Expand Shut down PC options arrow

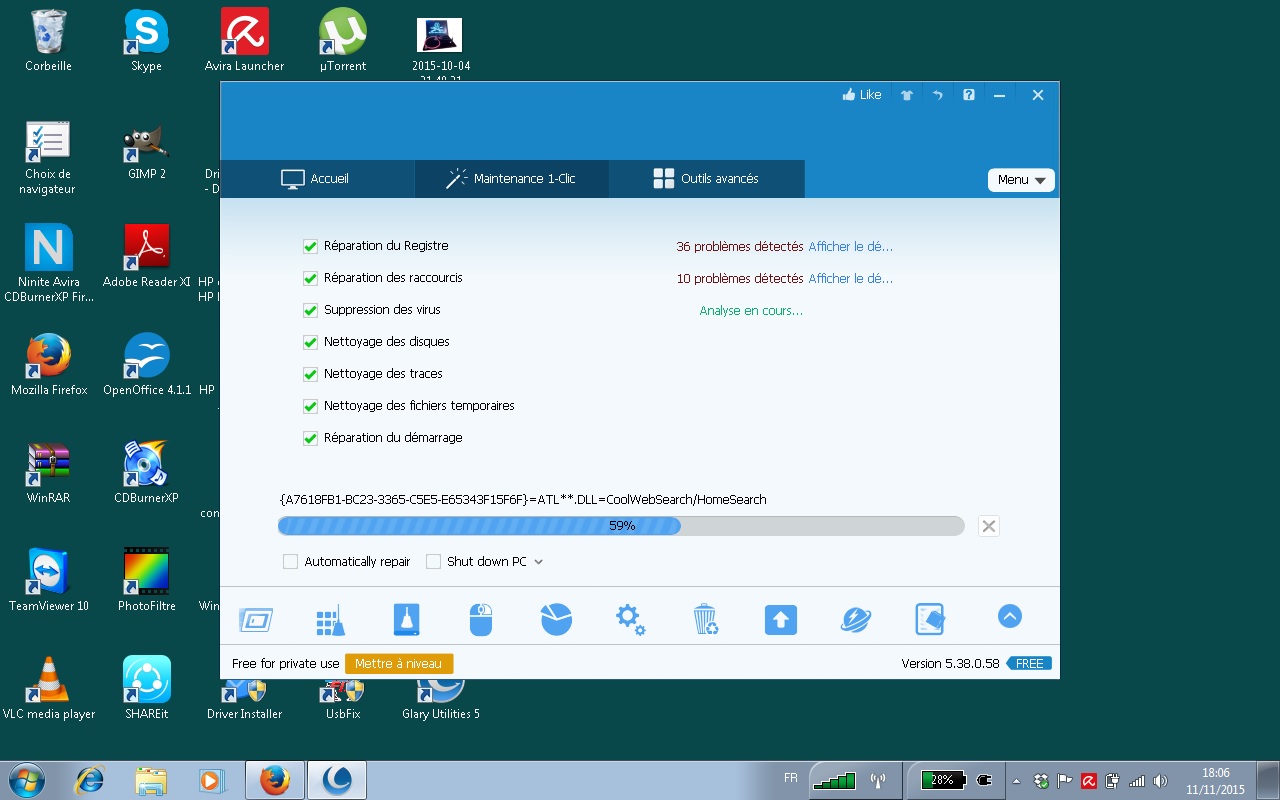point(539,562)
